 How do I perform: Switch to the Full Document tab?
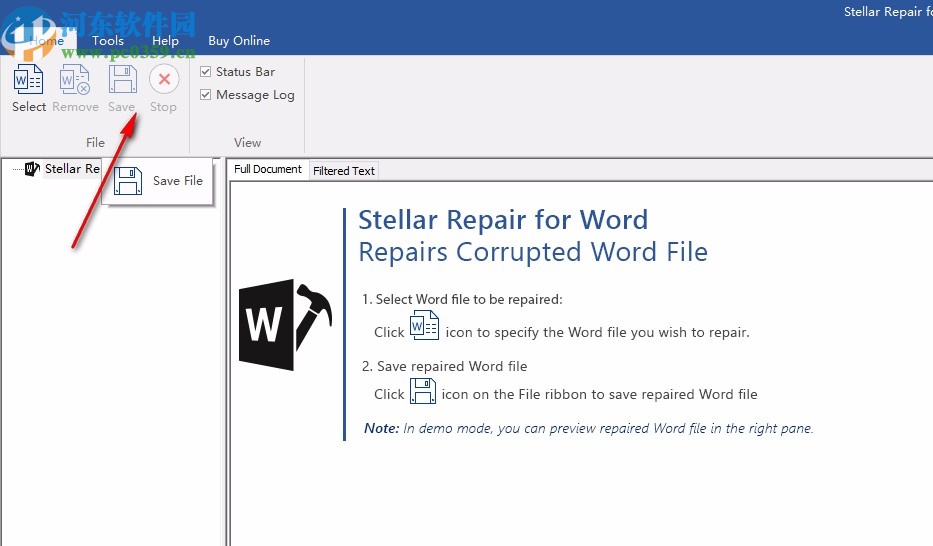point(268,170)
